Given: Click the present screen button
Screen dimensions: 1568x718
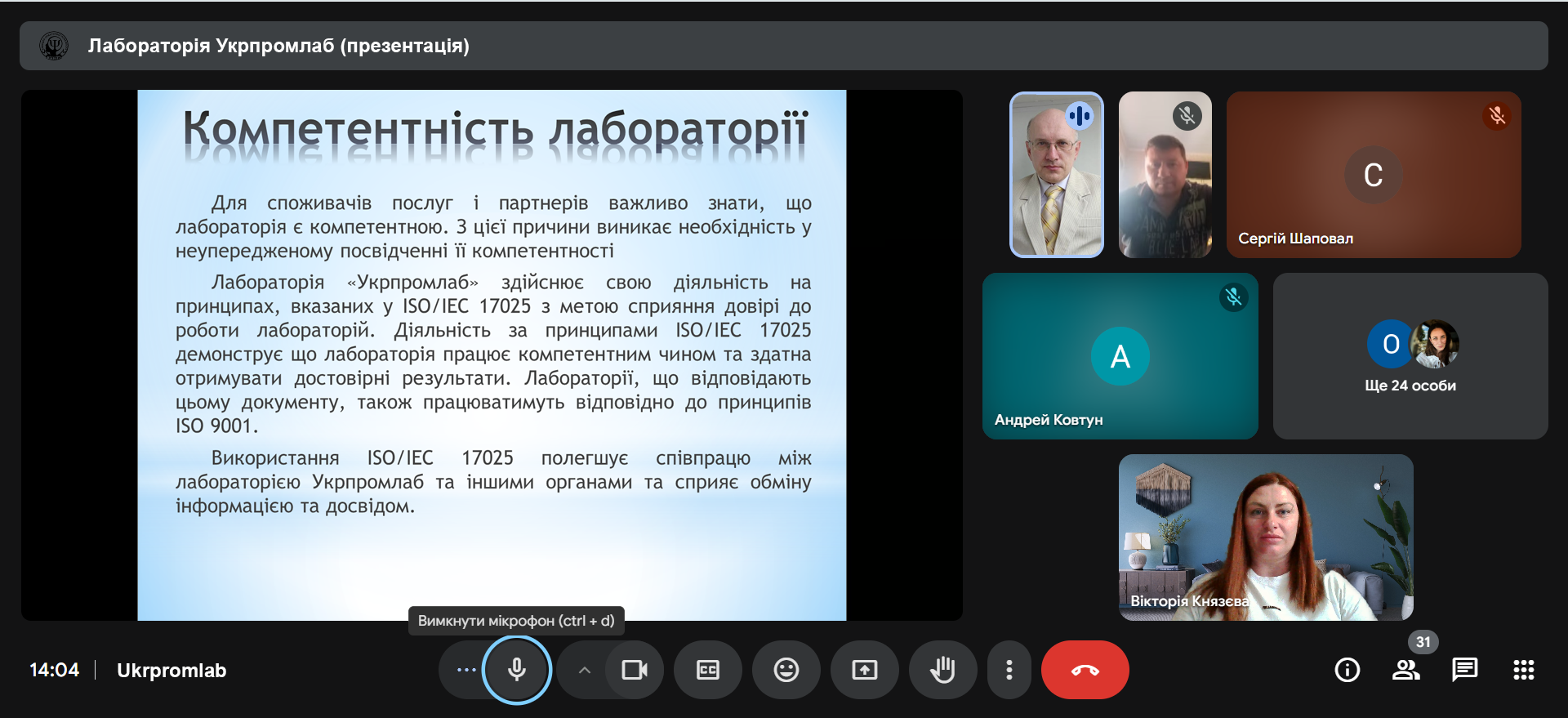Looking at the screenshot, I should (x=865, y=670).
